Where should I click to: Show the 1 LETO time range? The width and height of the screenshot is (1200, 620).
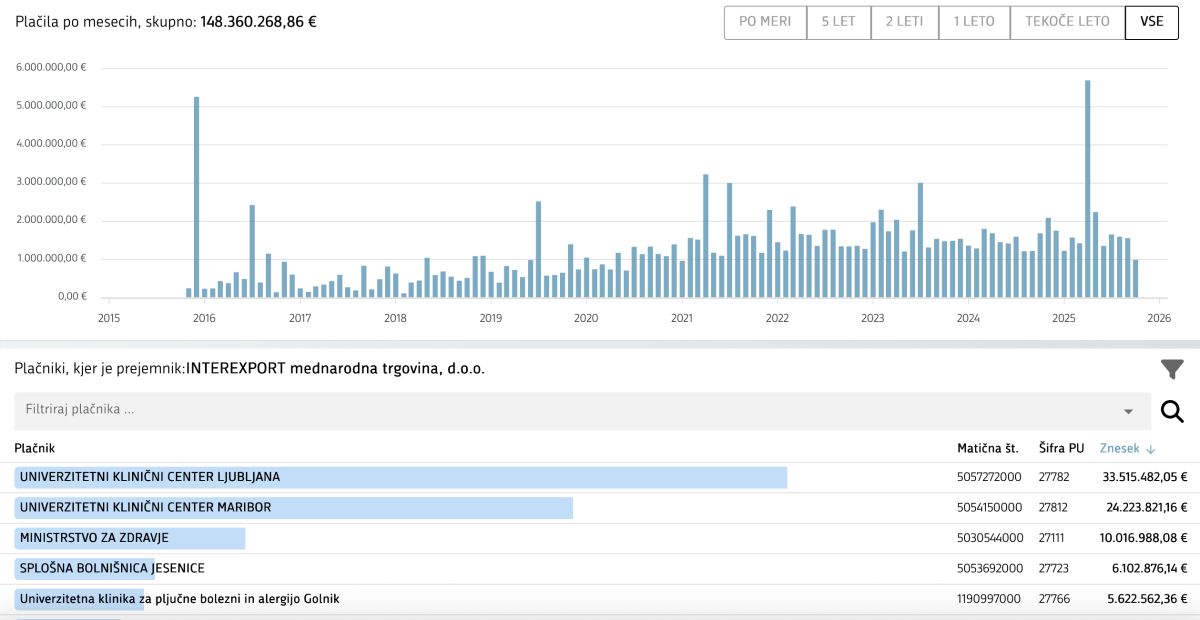pos(974,22)
